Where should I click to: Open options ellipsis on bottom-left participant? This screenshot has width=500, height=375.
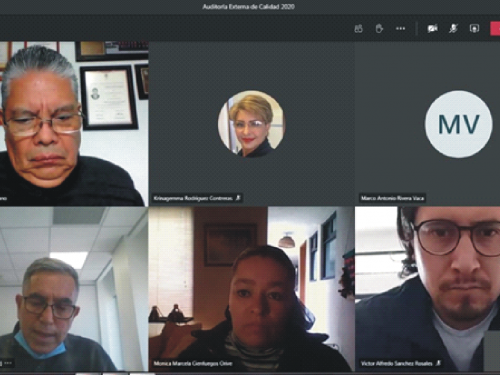point(8,363)
